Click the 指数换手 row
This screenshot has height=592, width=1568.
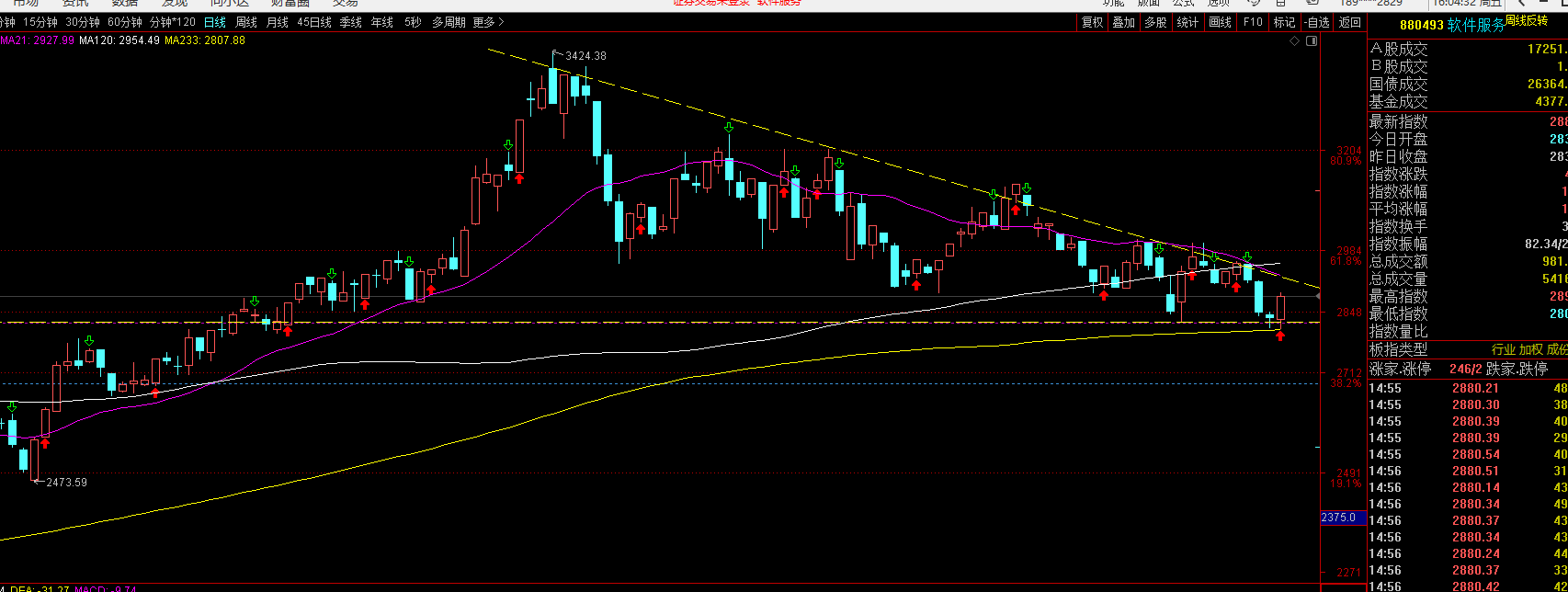pos(1468,226)
